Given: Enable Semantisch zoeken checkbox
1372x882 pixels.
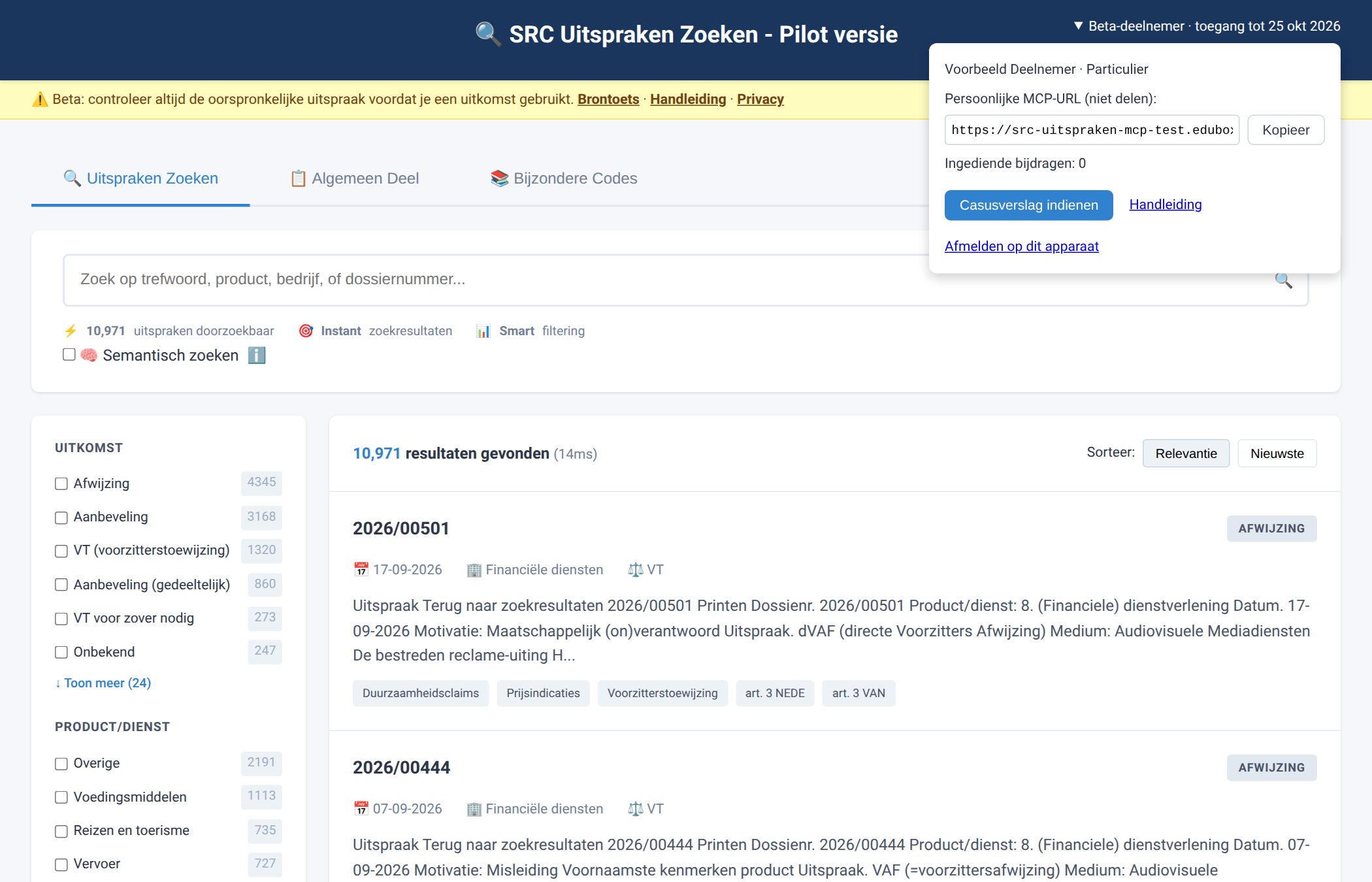Looking at the screenshot, I should [69, 355].
